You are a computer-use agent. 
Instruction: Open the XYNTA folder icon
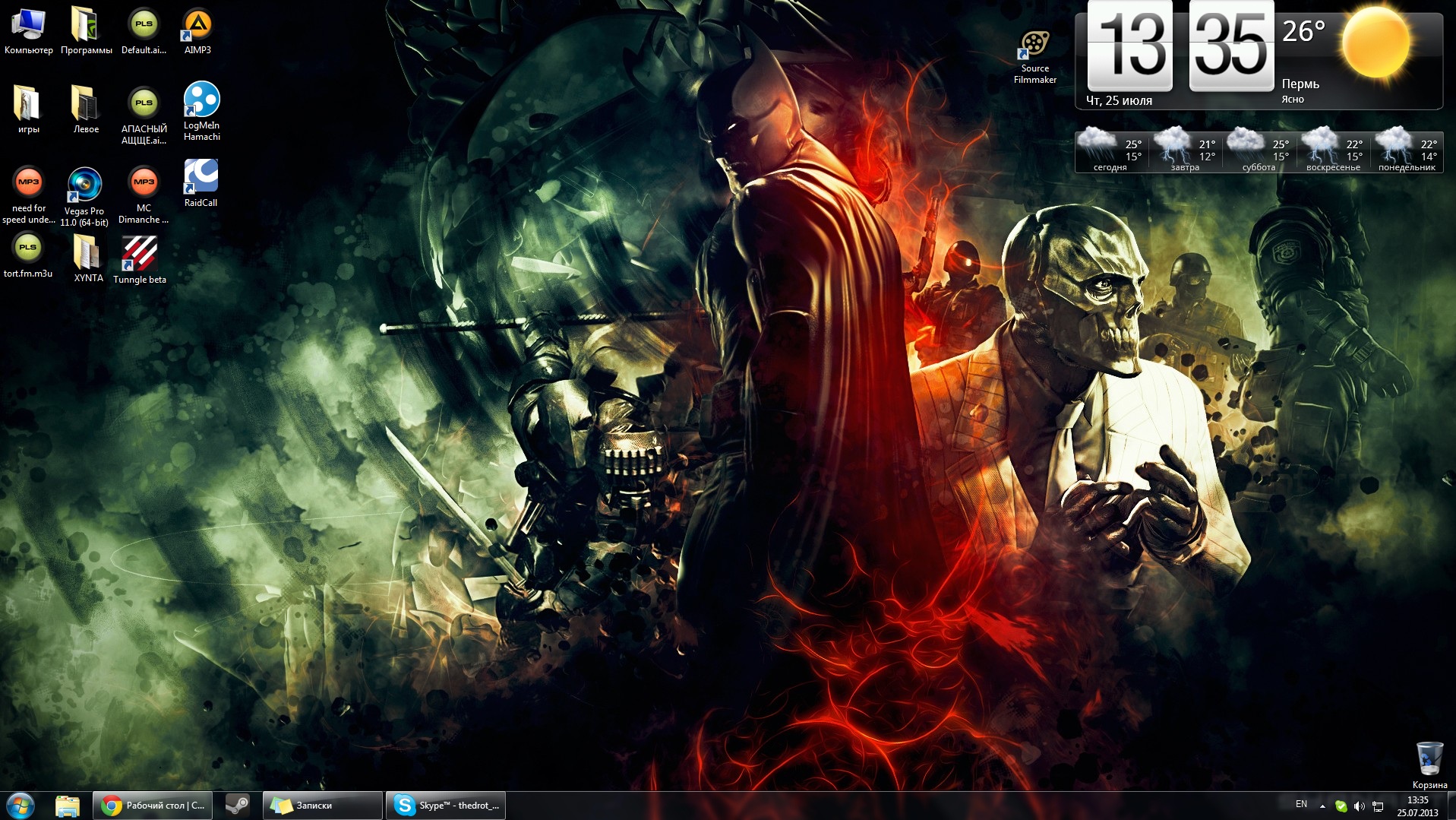(x=88, y=258)
